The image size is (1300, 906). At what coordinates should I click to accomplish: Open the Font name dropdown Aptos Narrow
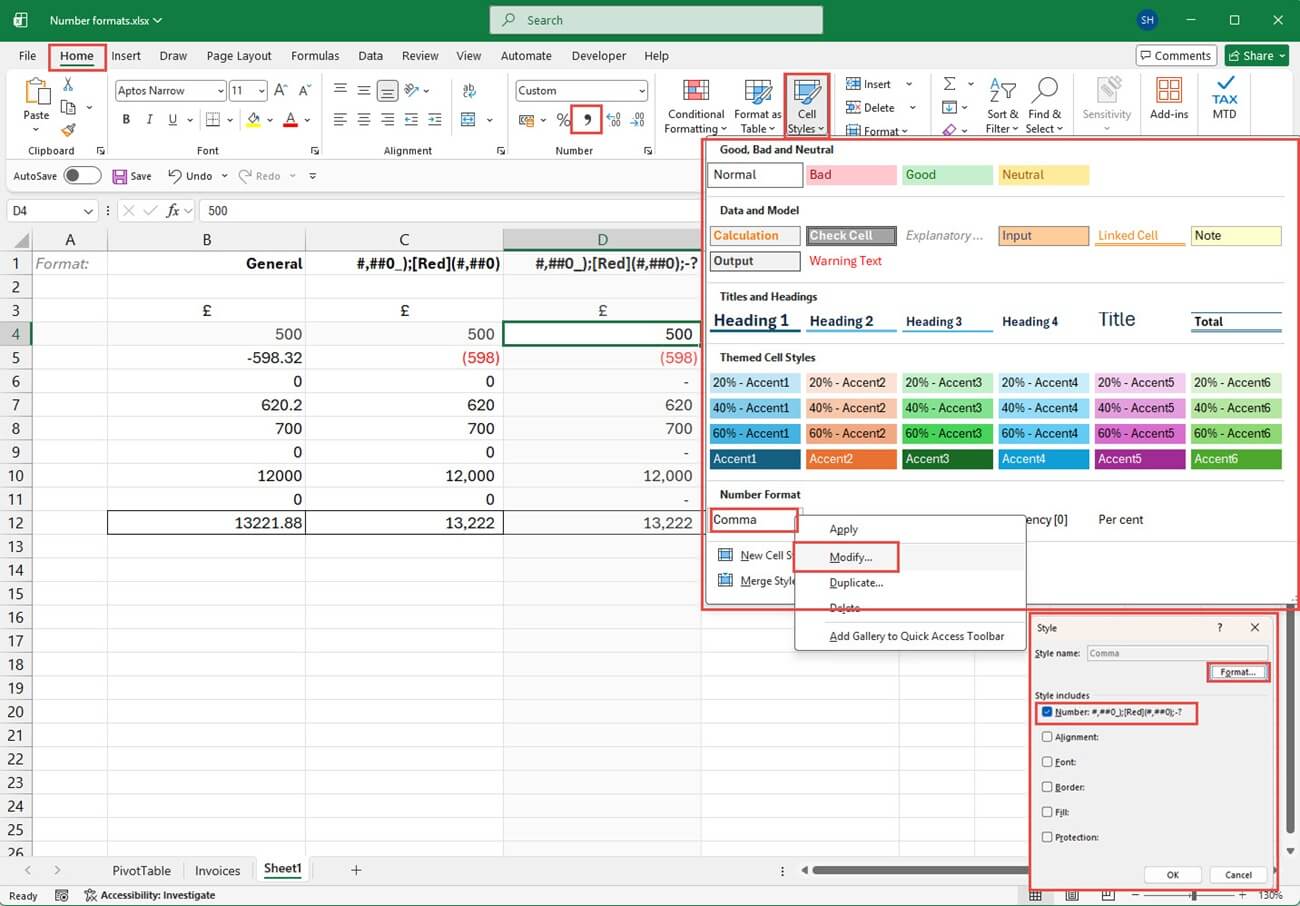[220, 91]
